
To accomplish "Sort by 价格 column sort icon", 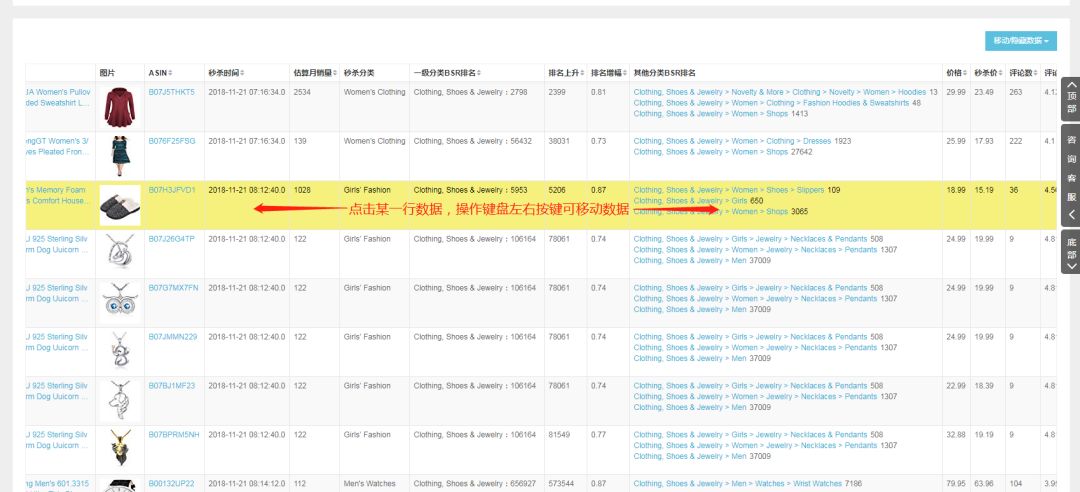I will (964, 73).
